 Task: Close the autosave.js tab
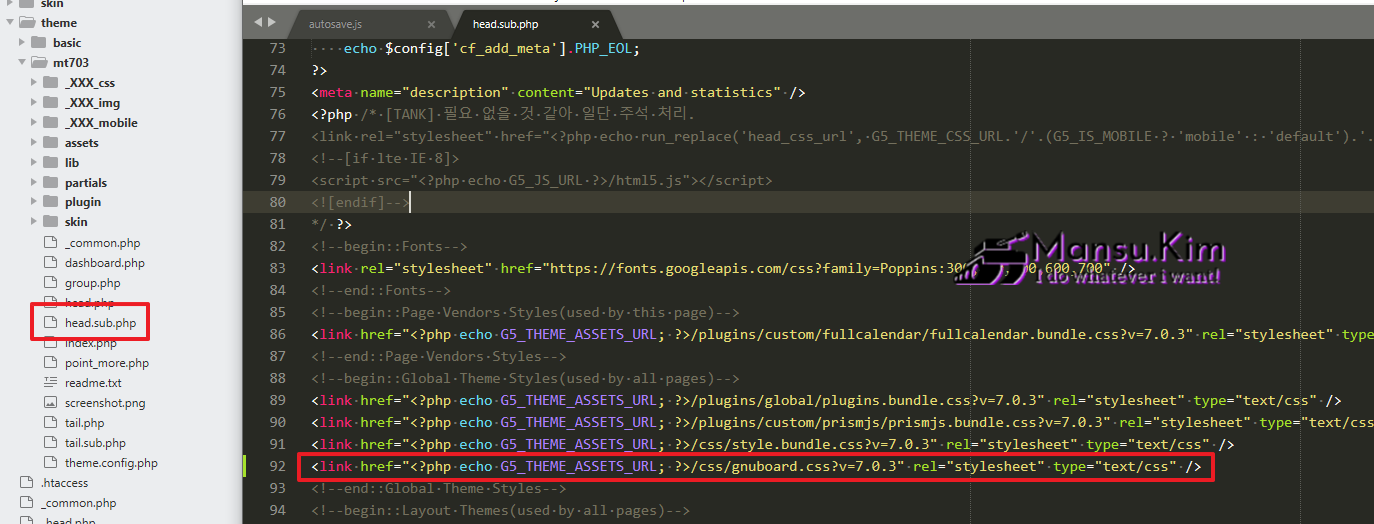coord(431,24)
